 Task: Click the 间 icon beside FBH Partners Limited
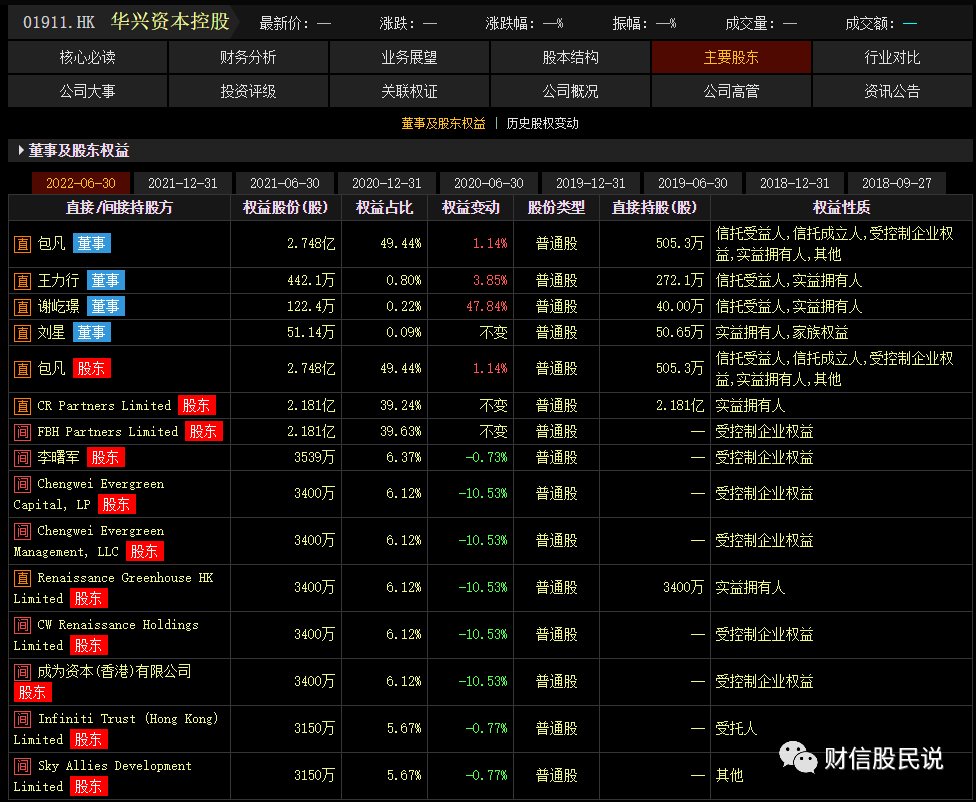pyautogui.click(x=22, y=432)
